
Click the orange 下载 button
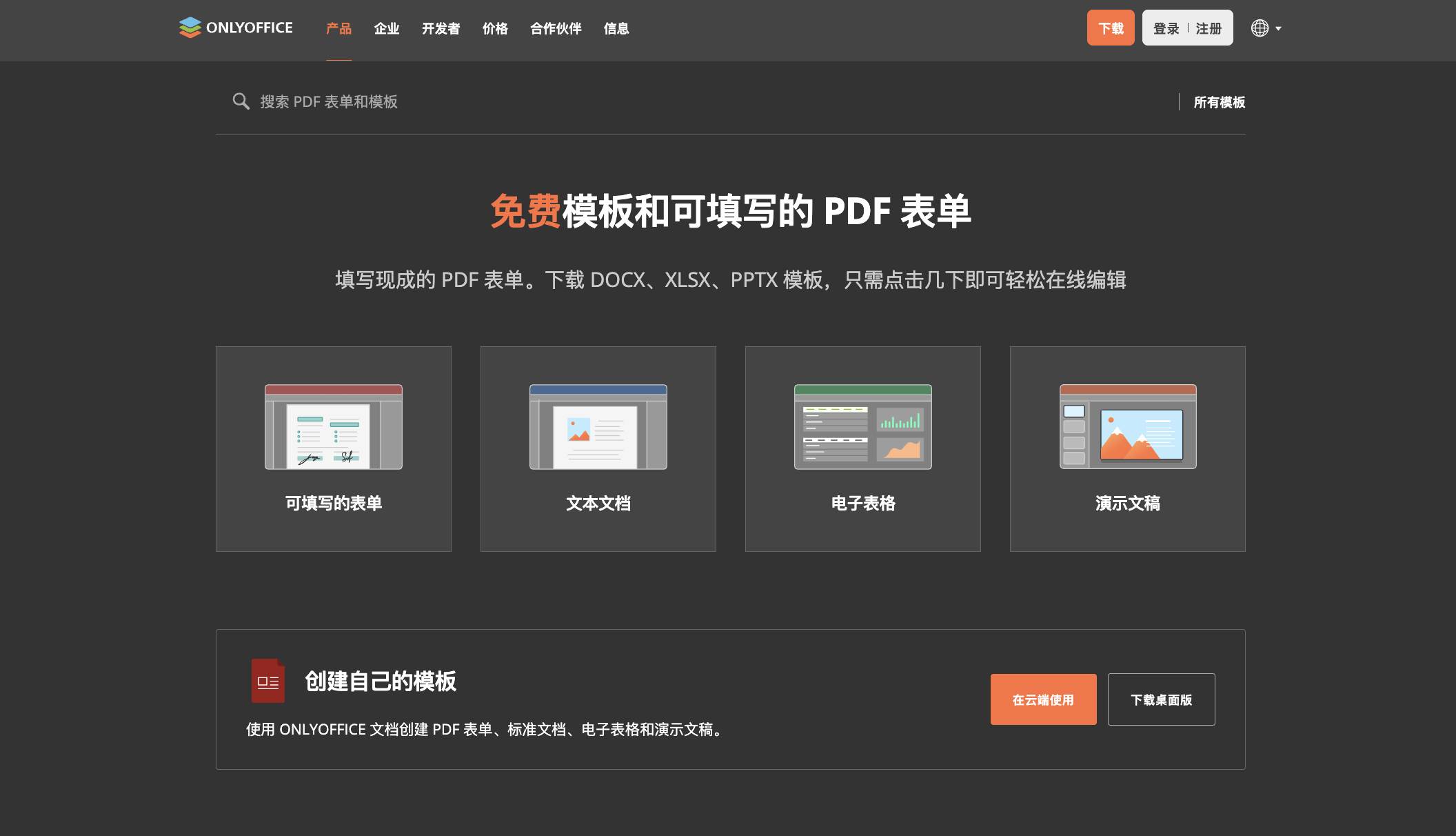1111,28
